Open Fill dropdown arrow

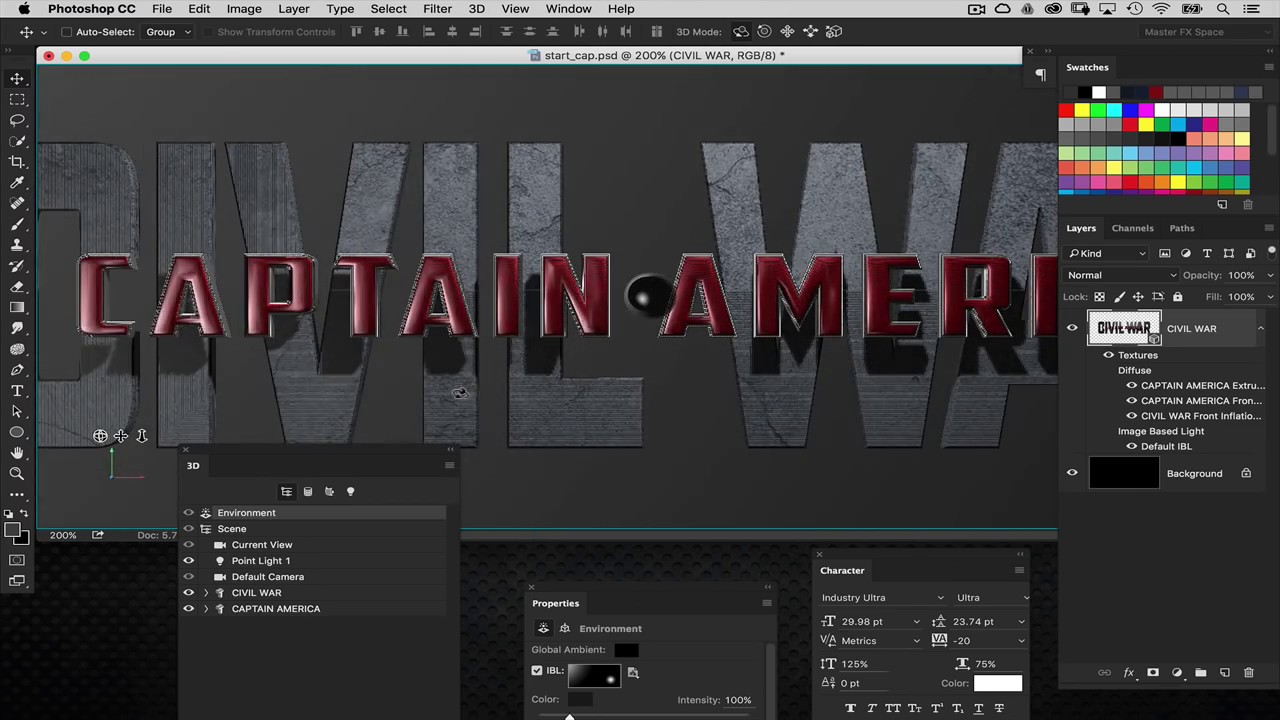(1270, 297)
